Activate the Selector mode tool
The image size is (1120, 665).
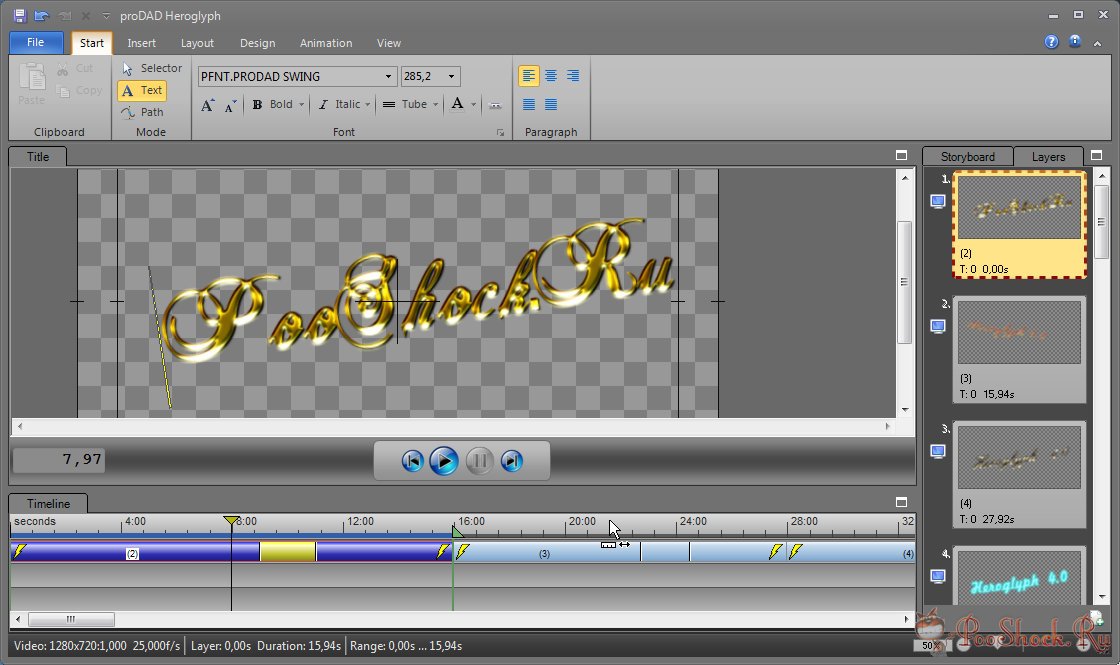[x=151, y=68]
